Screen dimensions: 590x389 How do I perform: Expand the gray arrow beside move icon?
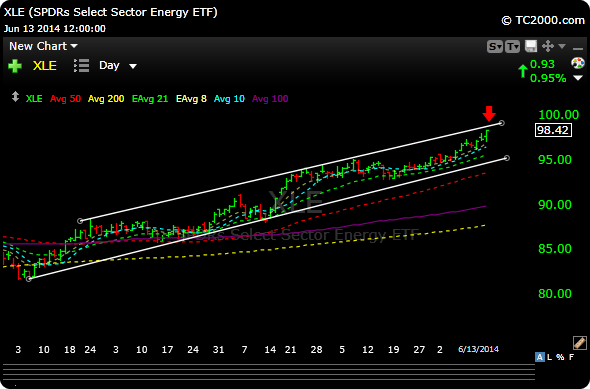(x=562, y=46)
